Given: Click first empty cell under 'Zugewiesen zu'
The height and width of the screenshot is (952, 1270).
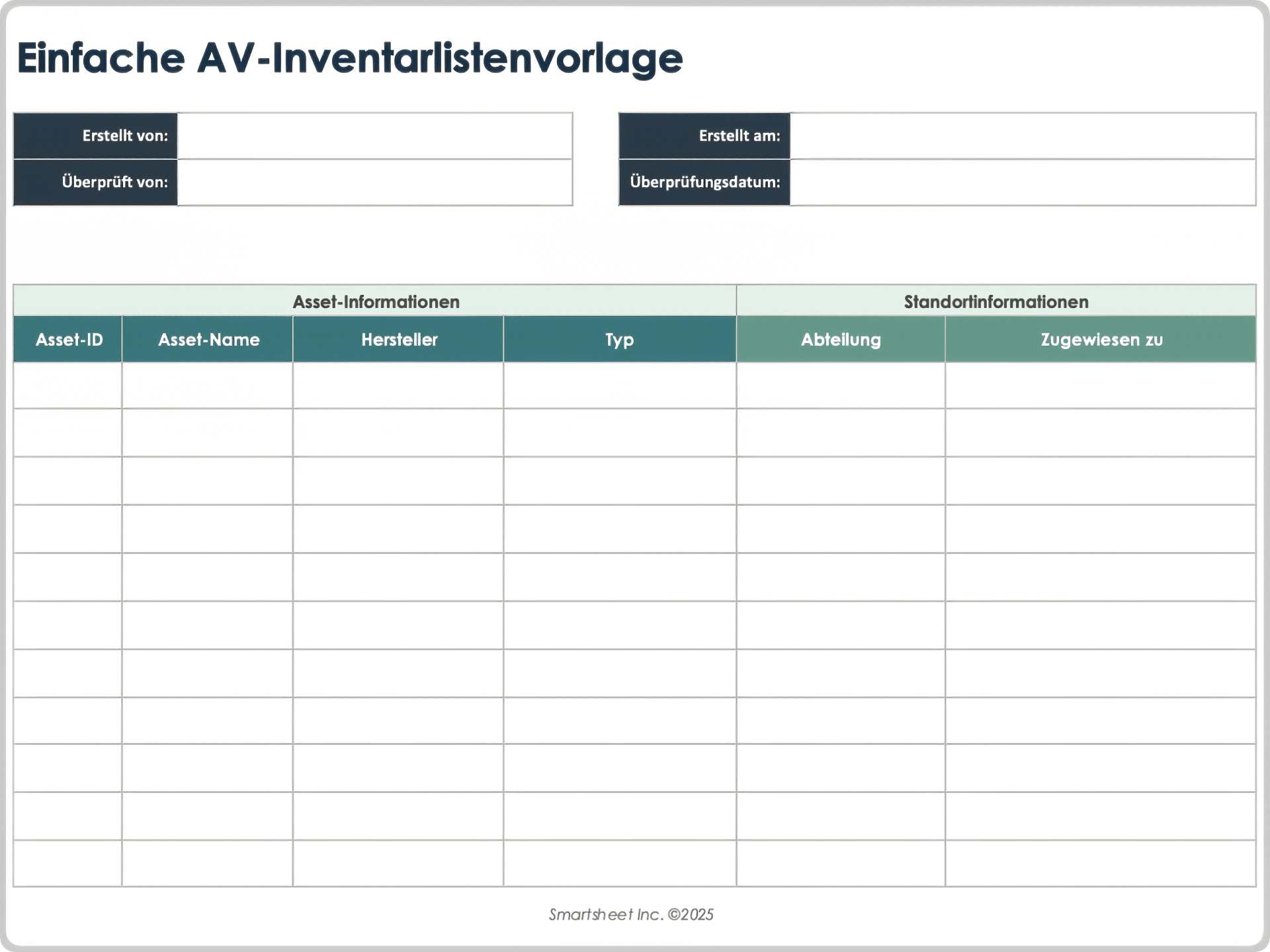Looking at the screenshot, I should pos(1101,385).
